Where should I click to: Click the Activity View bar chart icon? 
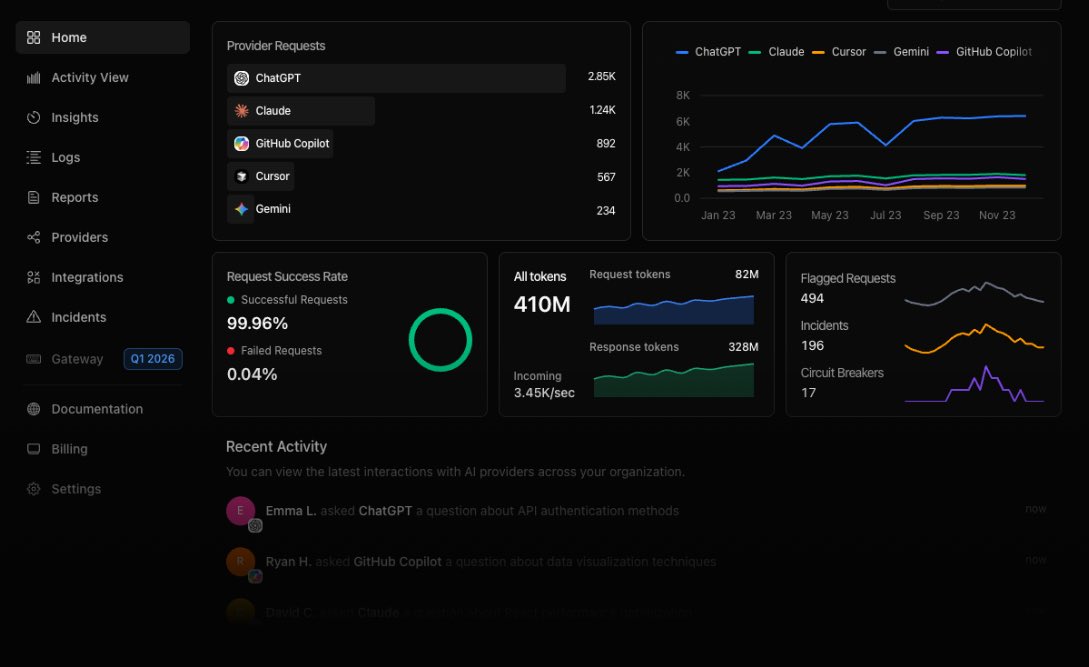coord(33,78)
